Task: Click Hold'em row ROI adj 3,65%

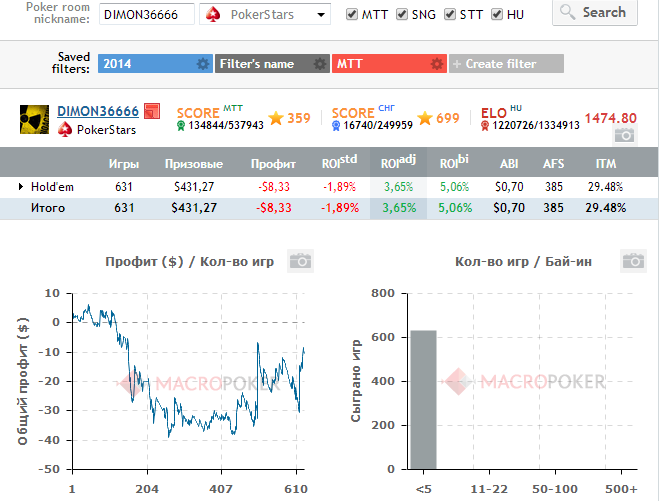Action: [398, 187]
